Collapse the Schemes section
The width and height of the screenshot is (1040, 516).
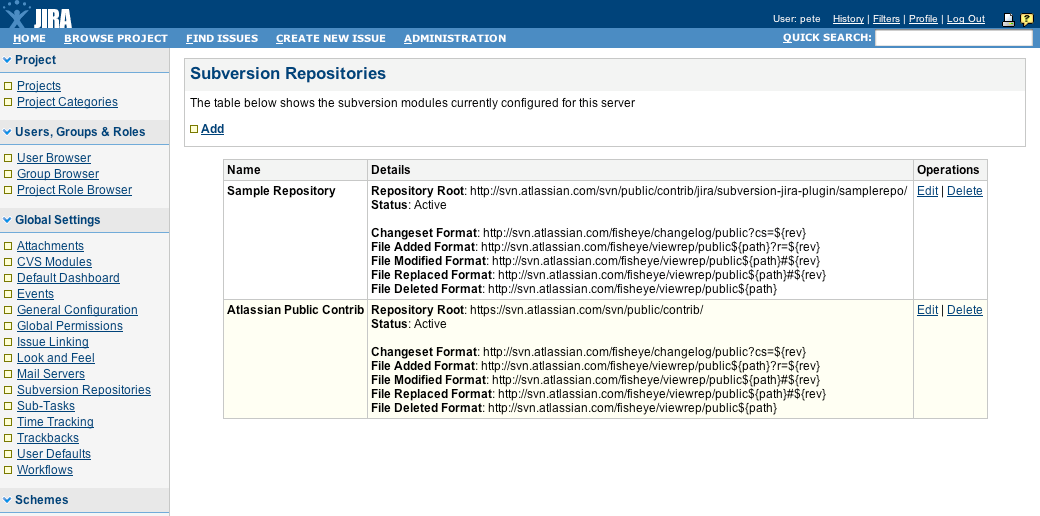[x=7, y=500]
